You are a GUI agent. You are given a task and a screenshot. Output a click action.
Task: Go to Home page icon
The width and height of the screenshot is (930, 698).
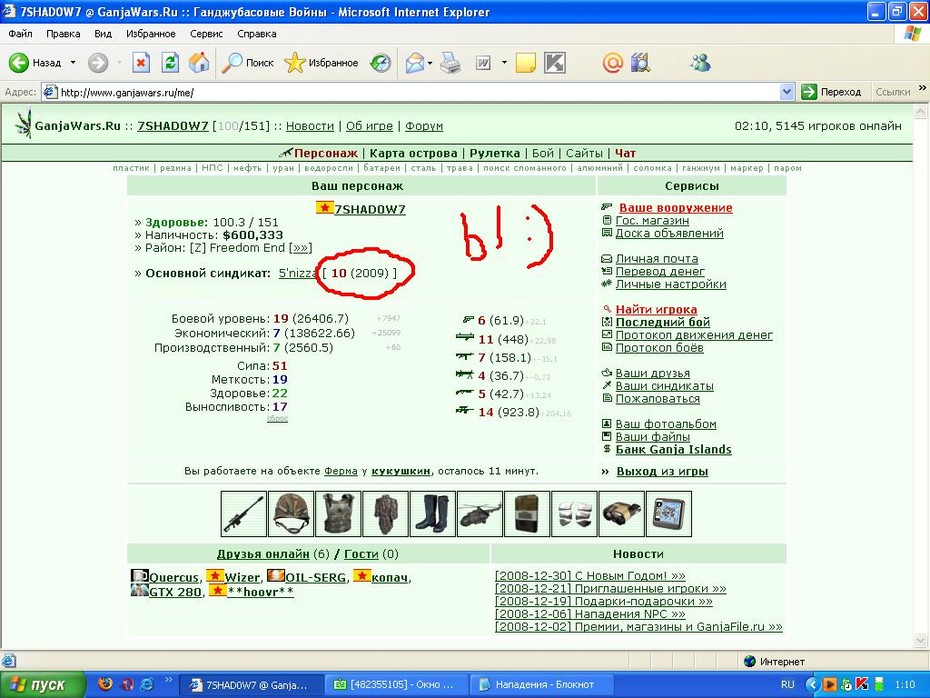coord(199,62)
